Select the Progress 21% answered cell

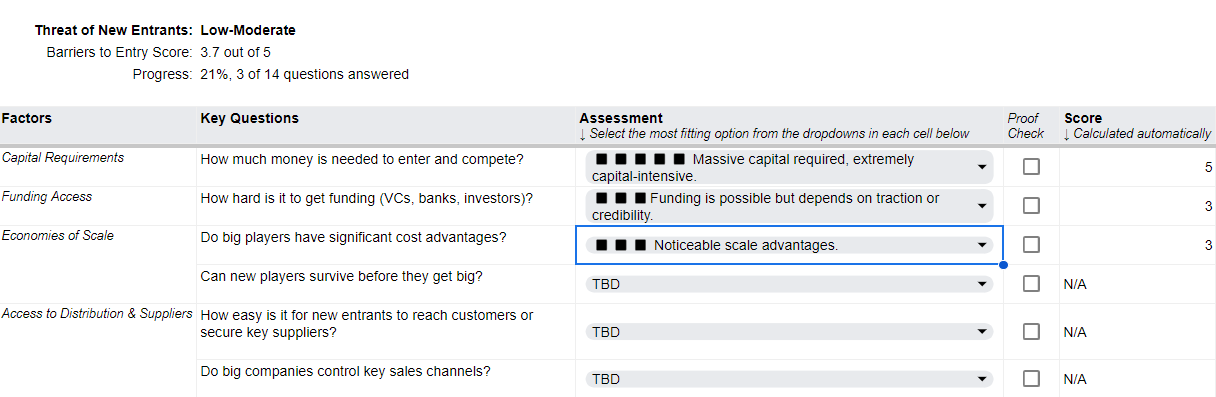(304, 74)
